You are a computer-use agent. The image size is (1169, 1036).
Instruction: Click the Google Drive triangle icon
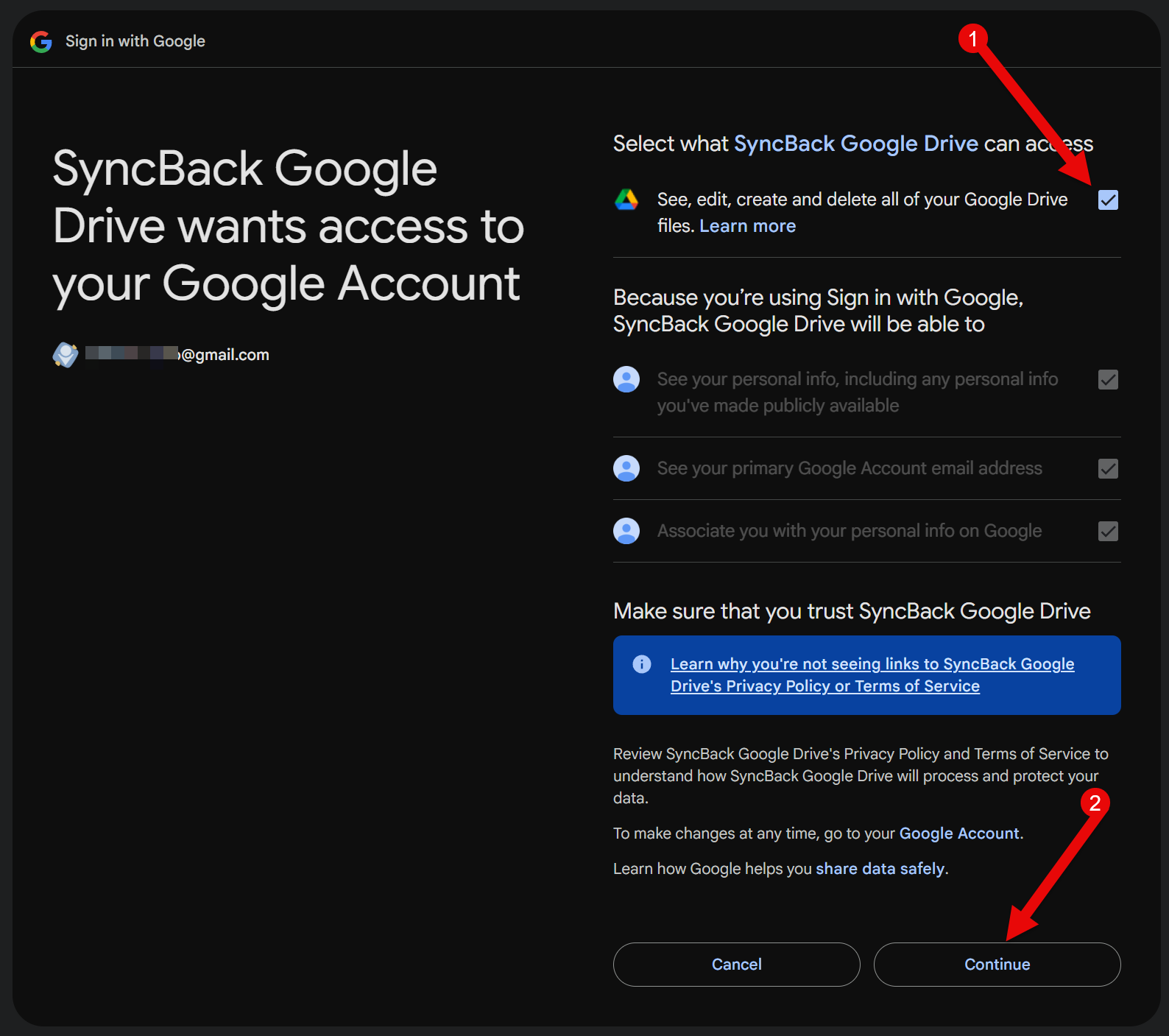tap(626, 200)
